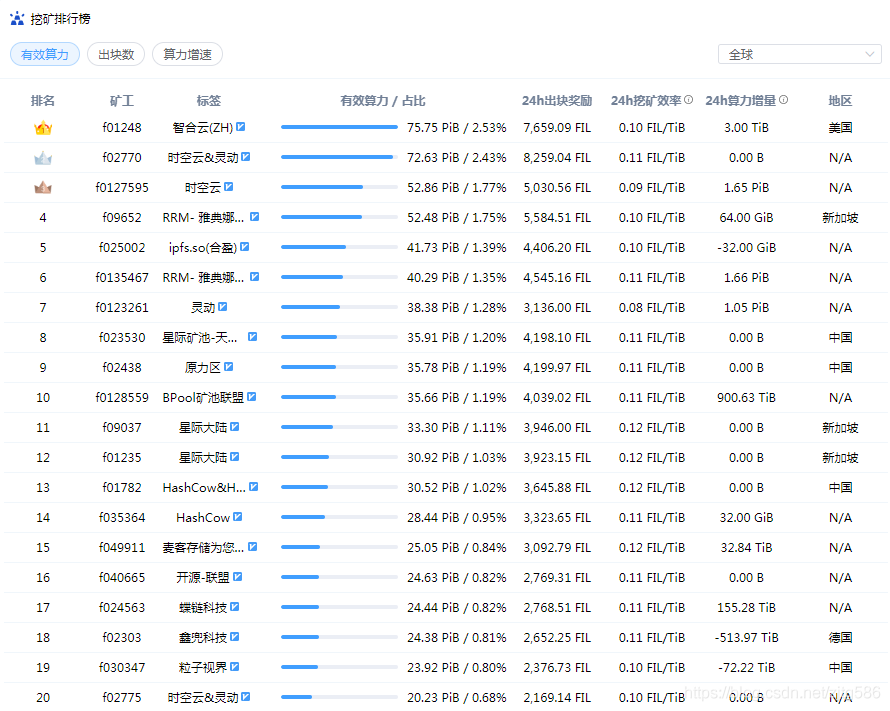Viewport: 890px width, 711px height.
Task: Open miner f02770 details
Action: pos(122,158)
